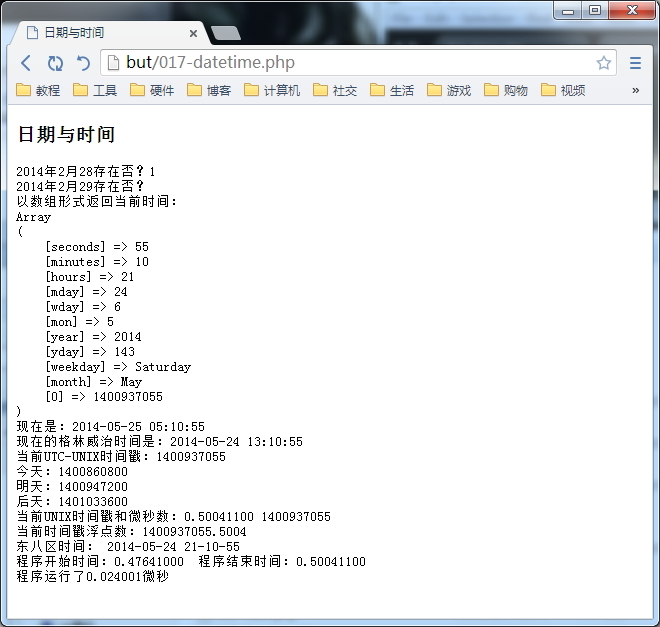Viewport: 660px width, 627px height.
Task: Minimize the browser window
Action: click(568, 11)
